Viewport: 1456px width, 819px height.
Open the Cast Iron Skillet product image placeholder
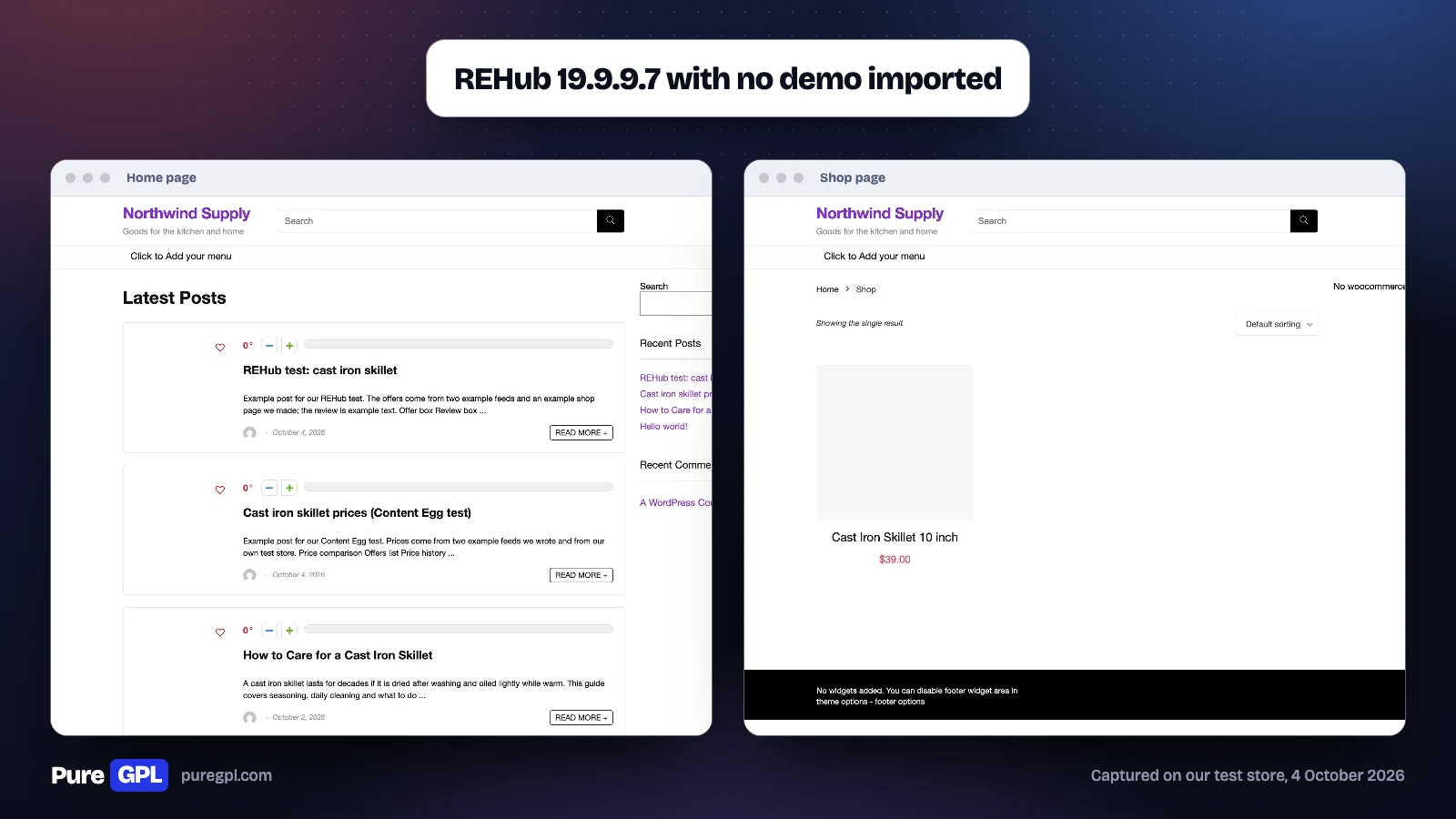pyautogui.click(x=895, y=442)
